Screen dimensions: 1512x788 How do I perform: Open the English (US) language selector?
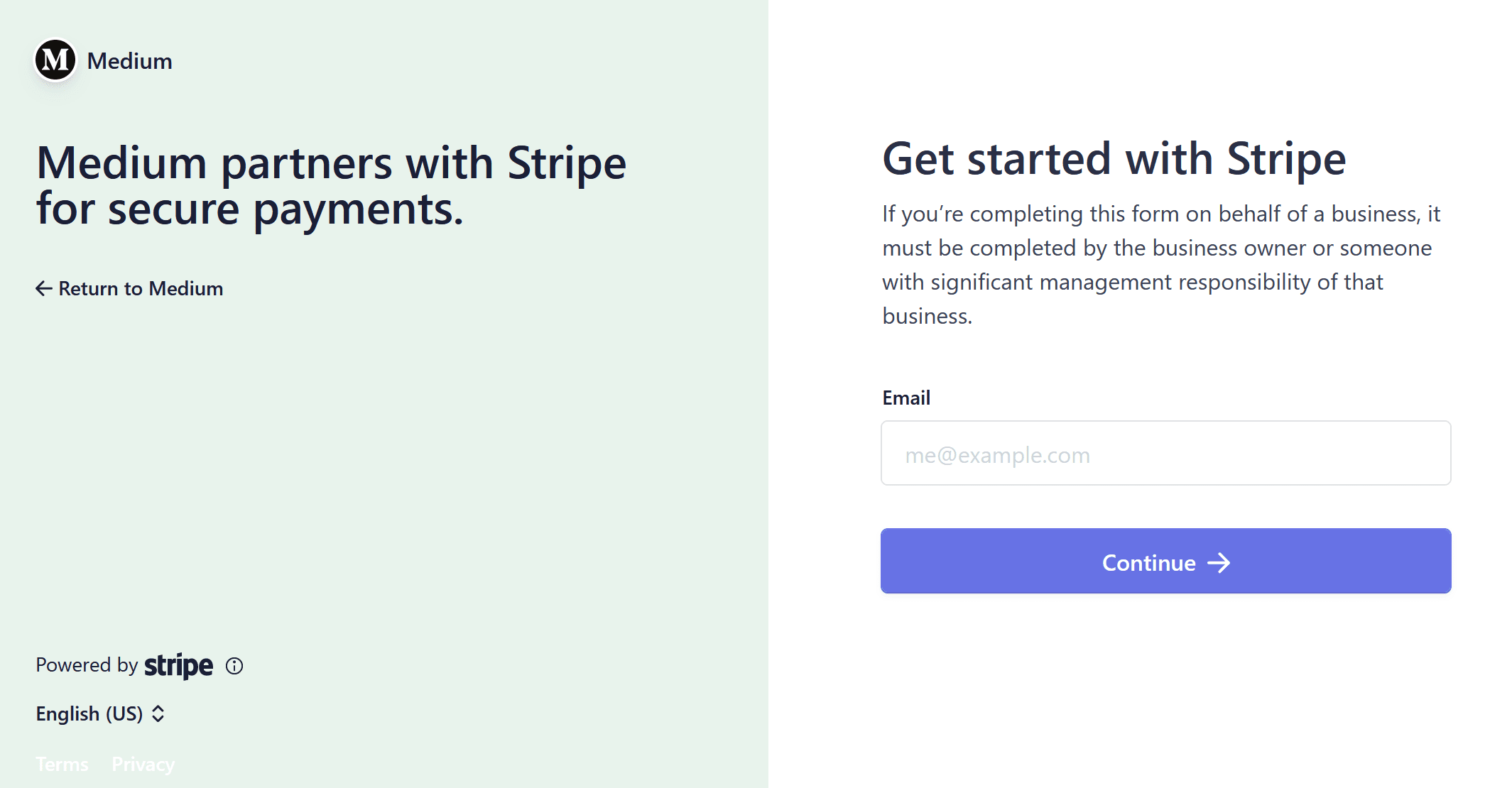101,713
